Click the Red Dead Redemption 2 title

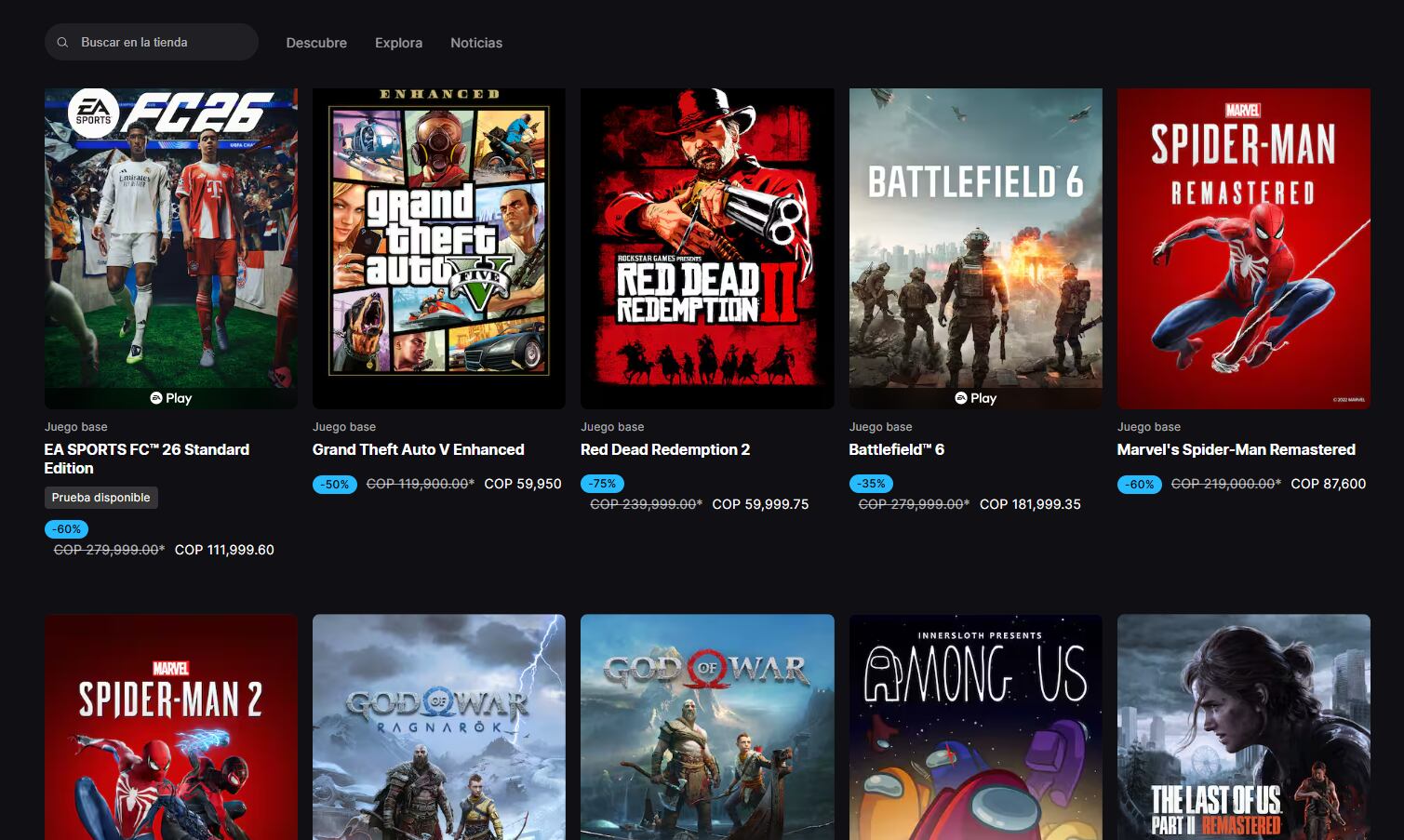click(664, 449)
